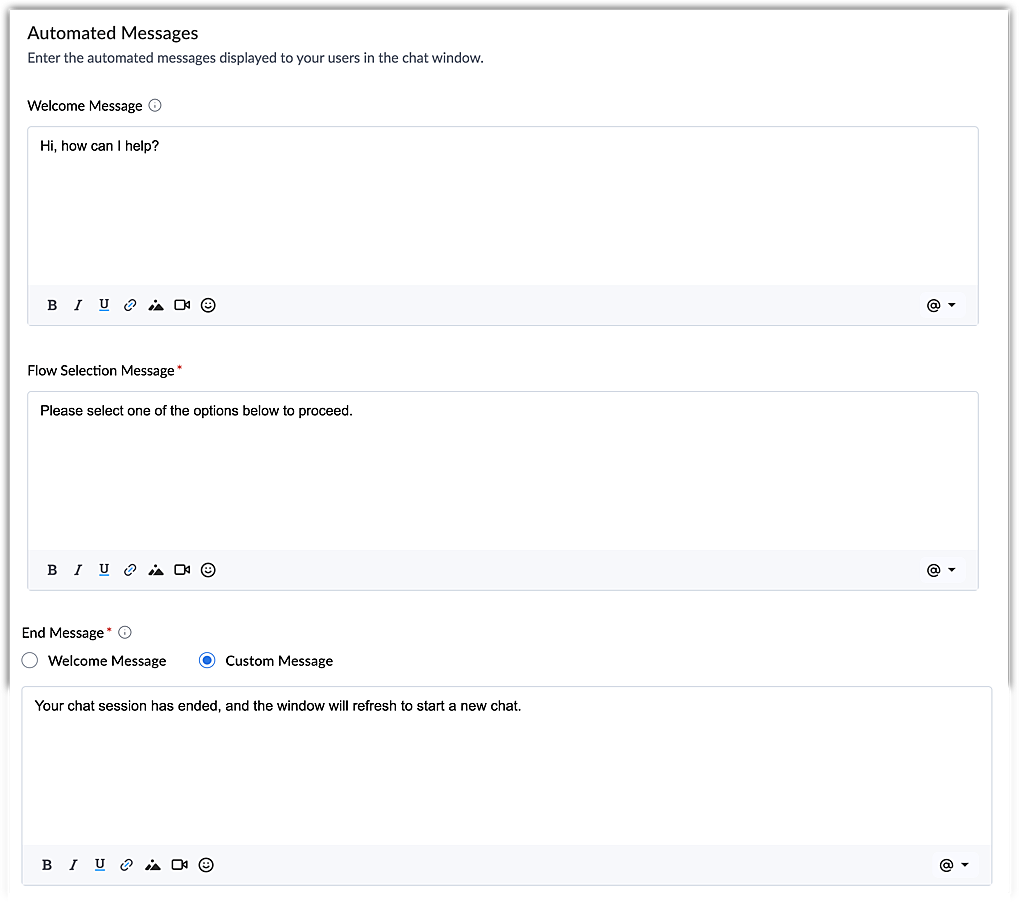Add video in Welcome Message toolbar
This screenshot has width=1019, height=902.
pos(182,305)
